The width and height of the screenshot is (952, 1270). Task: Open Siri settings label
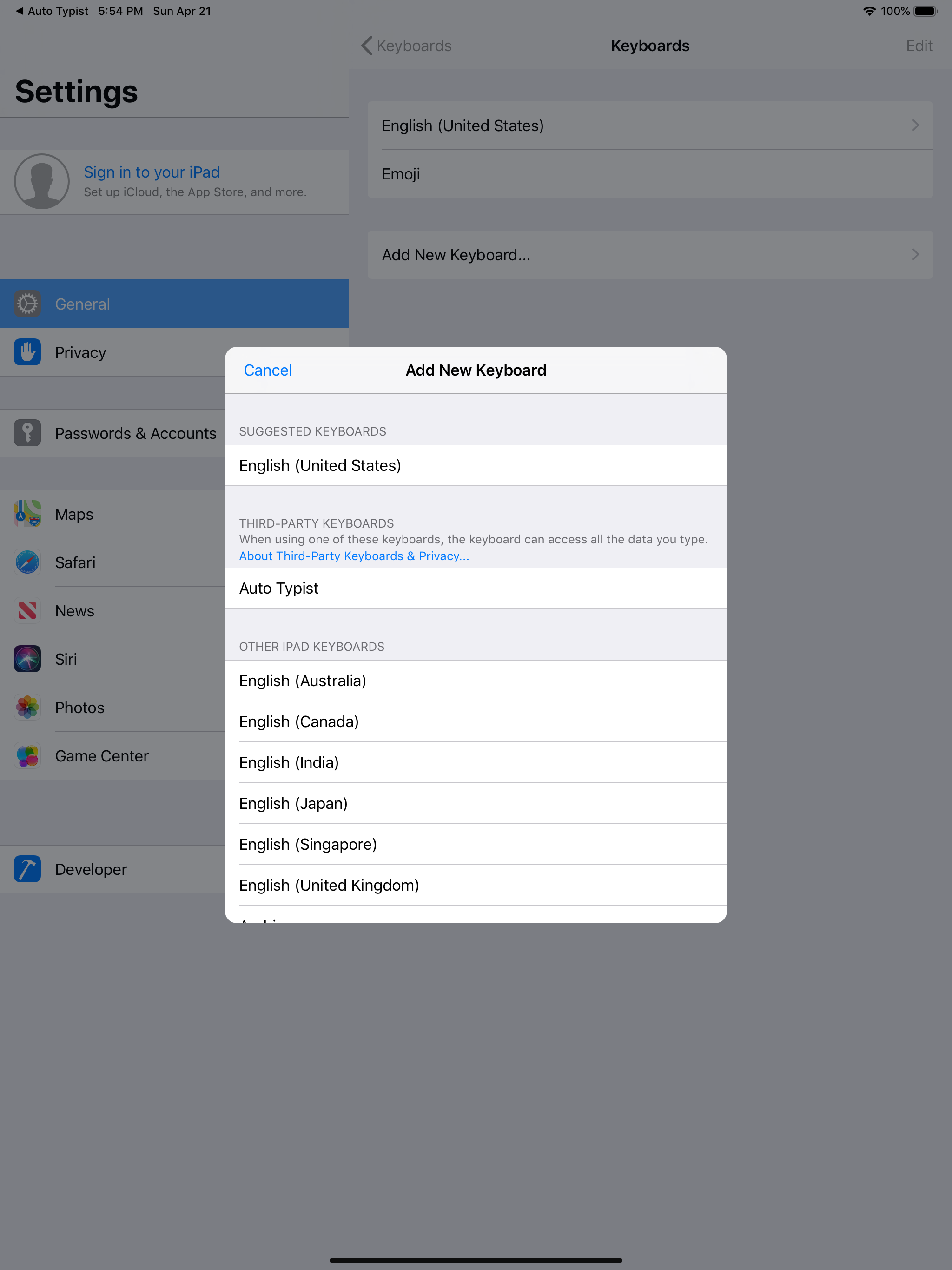click(66, 659)
